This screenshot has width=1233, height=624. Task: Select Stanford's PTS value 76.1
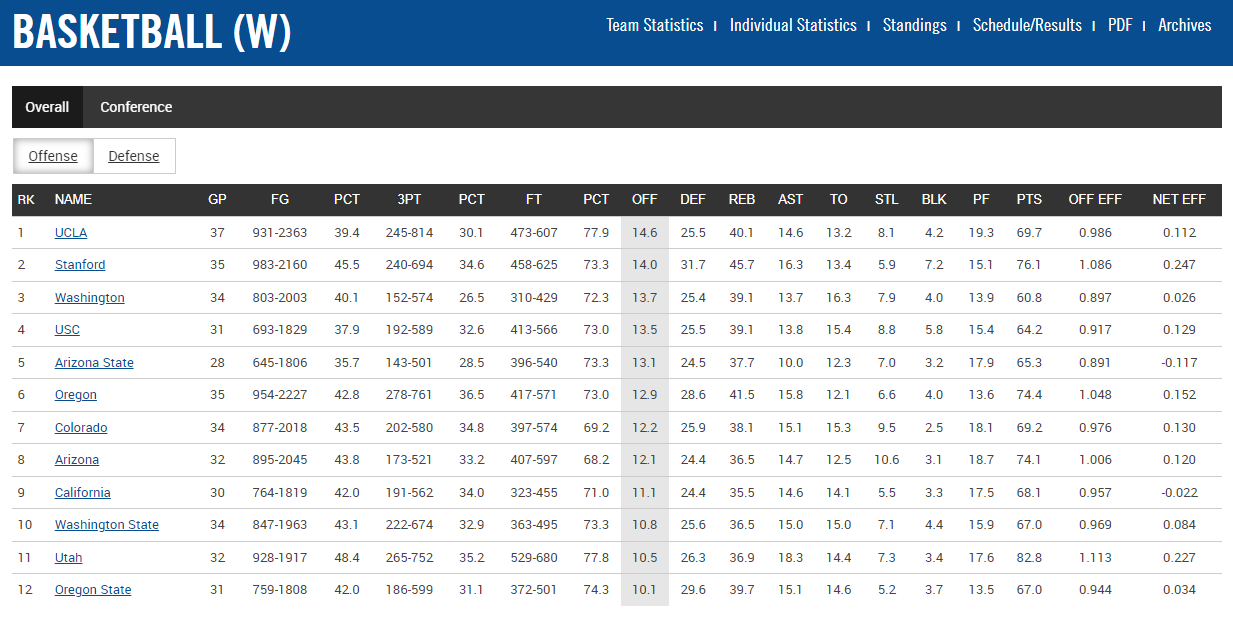point(1029,265)
